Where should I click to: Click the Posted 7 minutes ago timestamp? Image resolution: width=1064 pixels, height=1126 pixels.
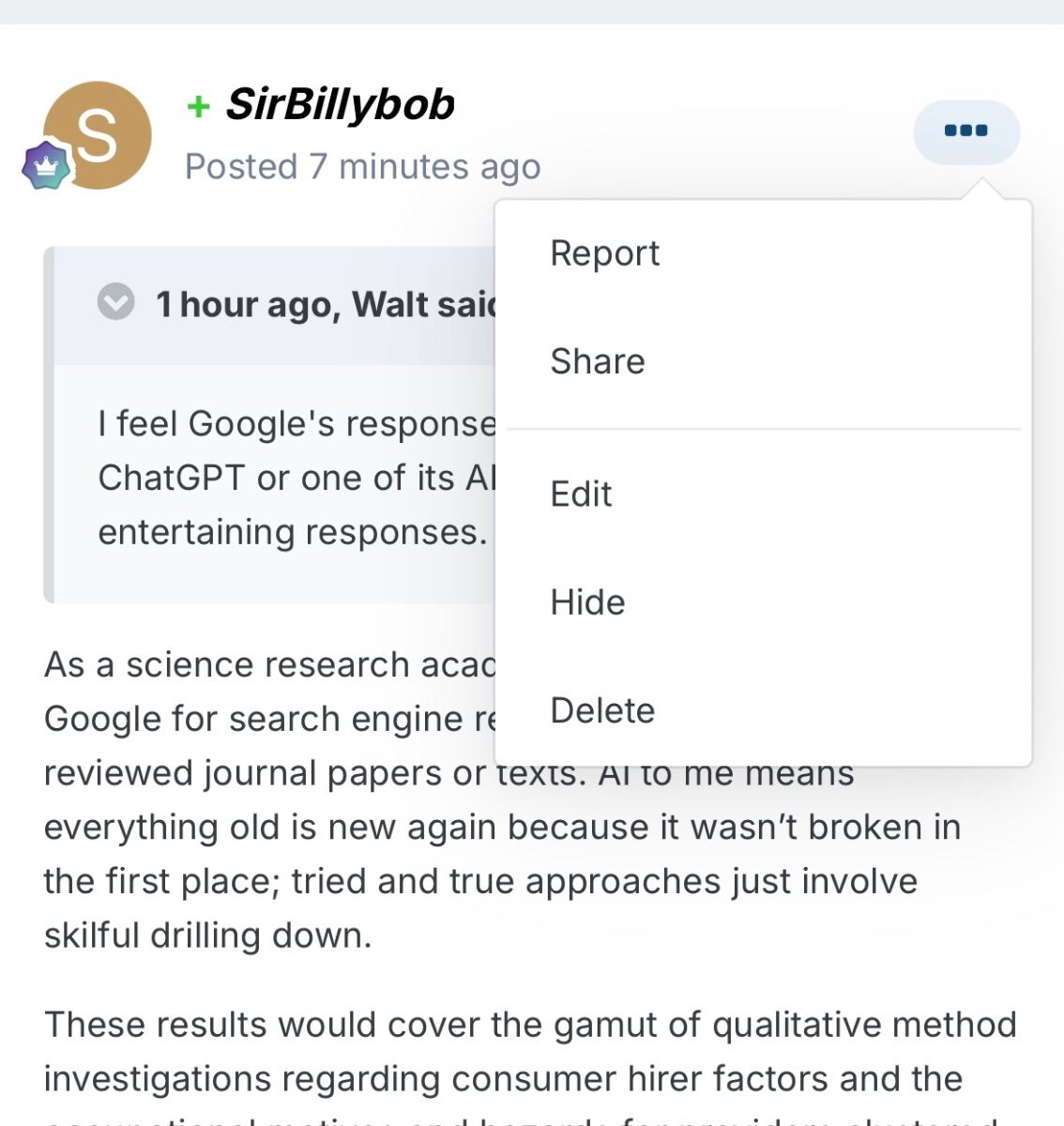tap(362, 167)
